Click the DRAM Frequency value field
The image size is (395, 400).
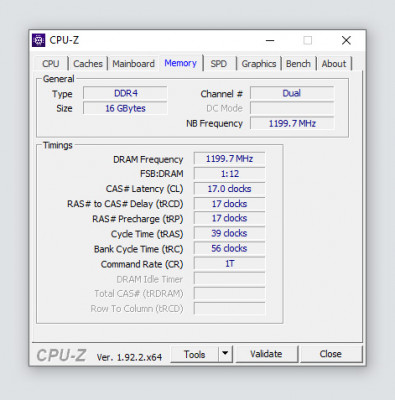[x=229, y=159]
